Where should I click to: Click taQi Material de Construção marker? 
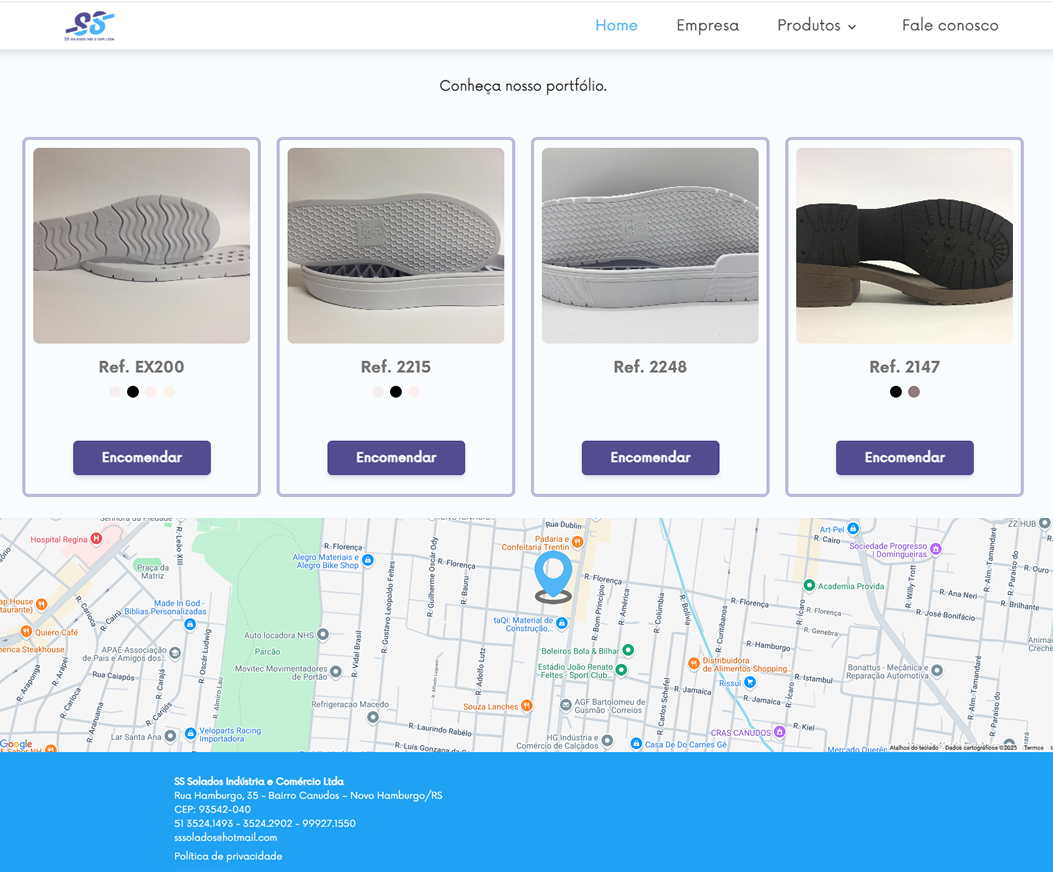(561, 623)
